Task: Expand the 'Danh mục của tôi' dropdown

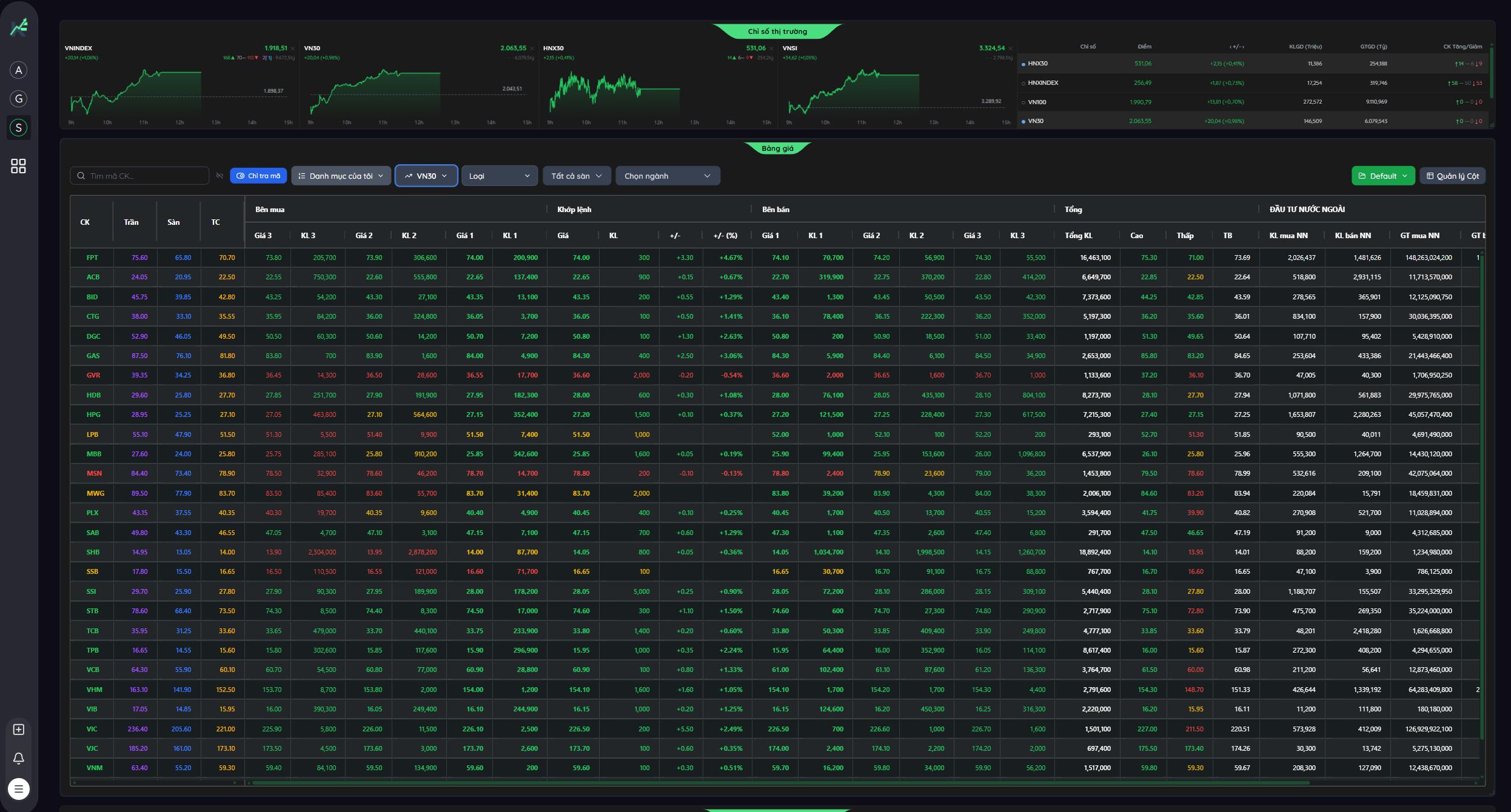Action: (341, 176)
